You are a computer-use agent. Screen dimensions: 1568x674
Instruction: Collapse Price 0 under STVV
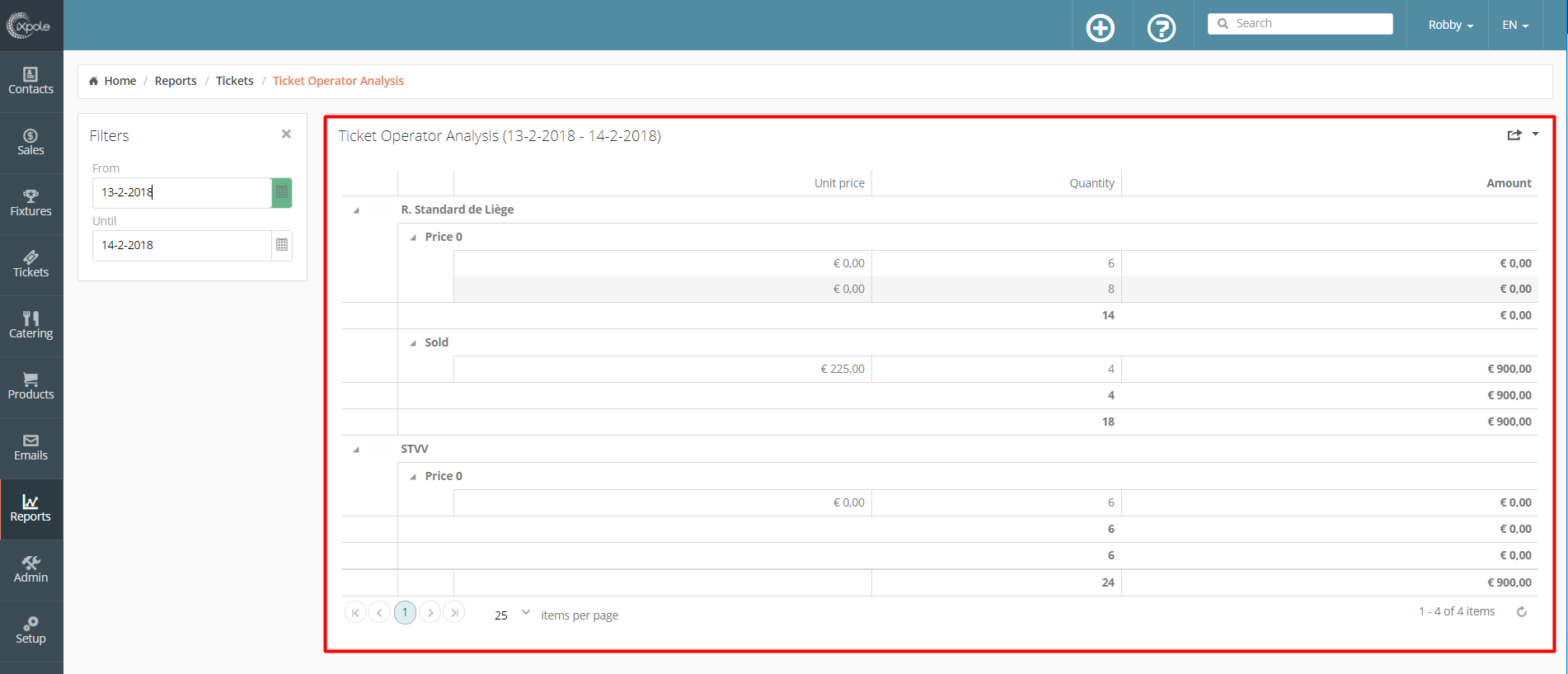(x=413, y=477)
